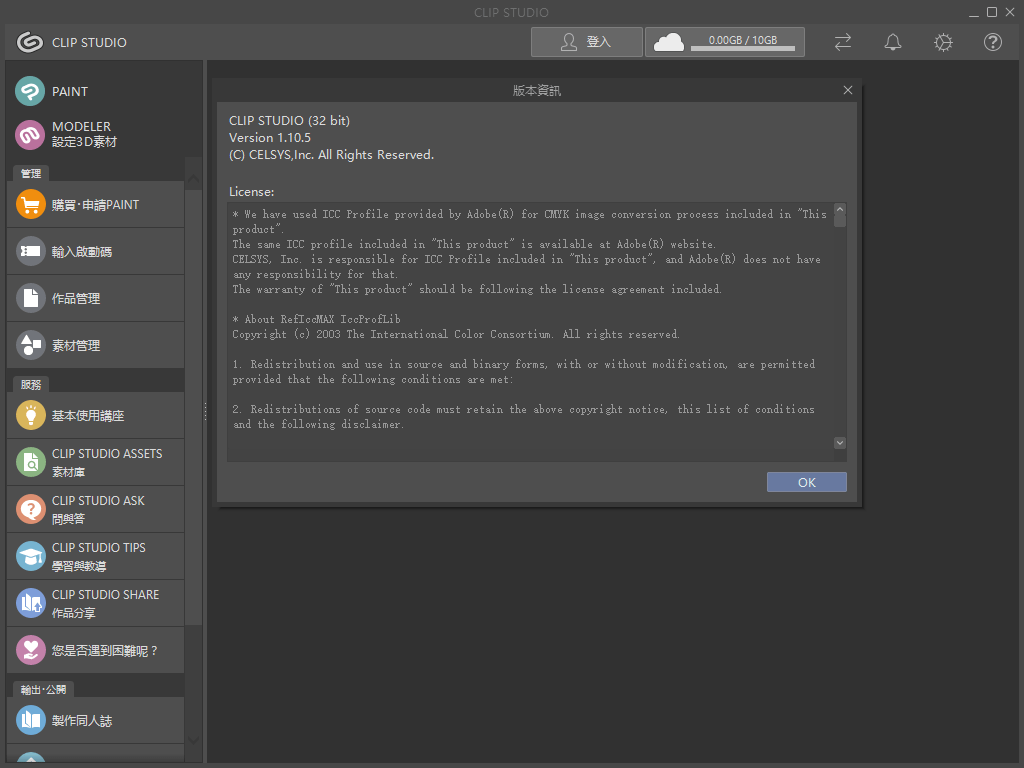Open the notifications bell
Image resolution: width=1024 pixels, height=768 pixels.
pyautogui.click(x=893, y=42)
